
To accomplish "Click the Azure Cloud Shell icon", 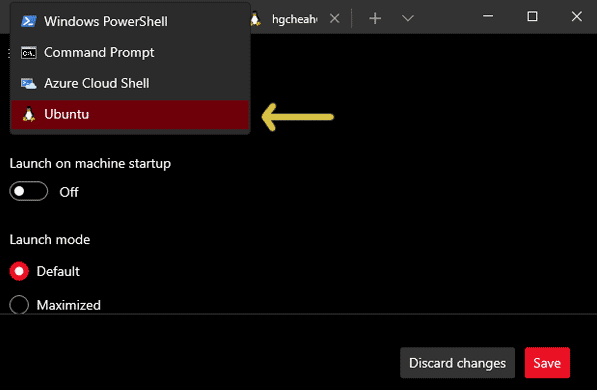I will tap(29, 83).
